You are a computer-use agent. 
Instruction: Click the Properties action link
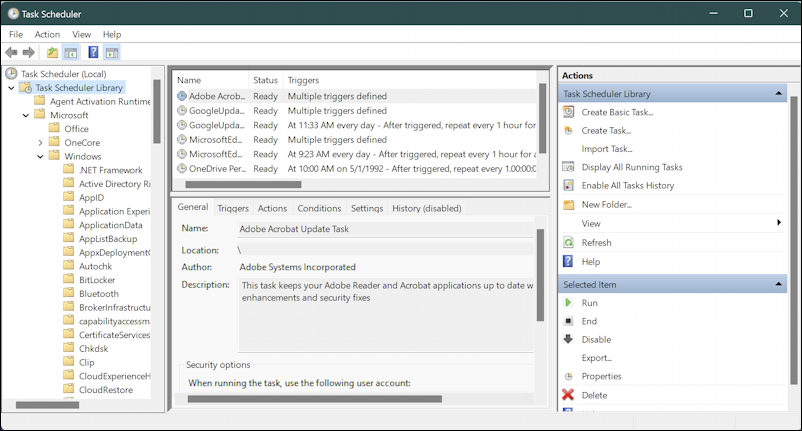point(601,376)
